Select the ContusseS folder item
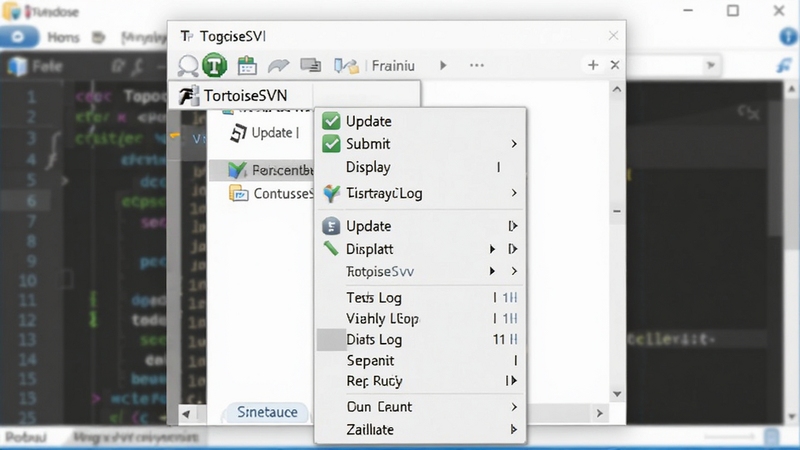Image resolution: width=800 pixels, height=450 pixels. [x=270, y=193]
